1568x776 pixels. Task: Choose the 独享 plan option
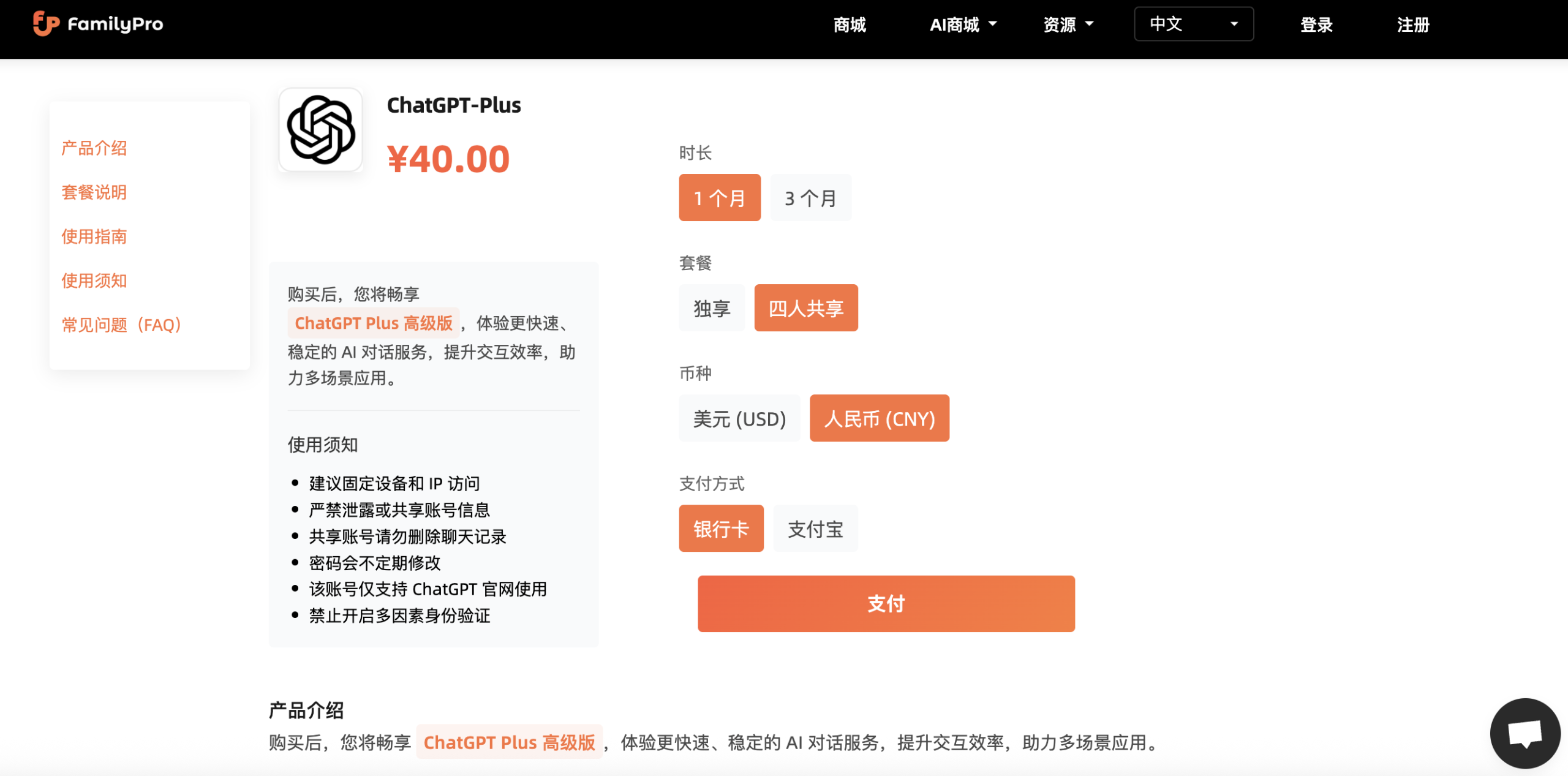712,308
